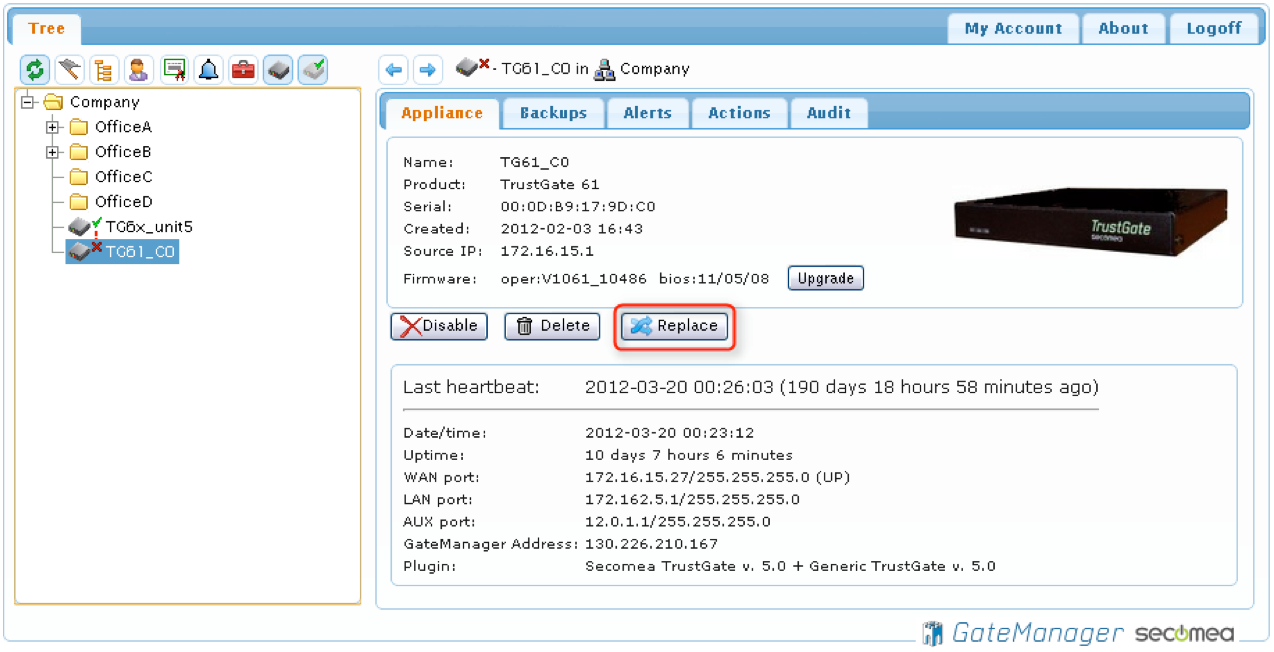Open the bell alerts icon

point(208,69)
